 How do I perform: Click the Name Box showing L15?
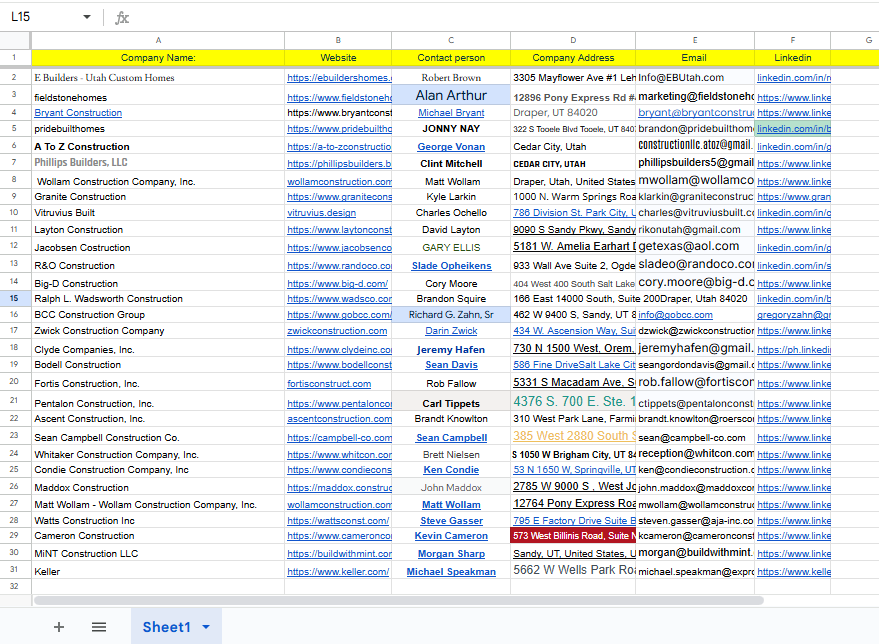tap(40, 17)
